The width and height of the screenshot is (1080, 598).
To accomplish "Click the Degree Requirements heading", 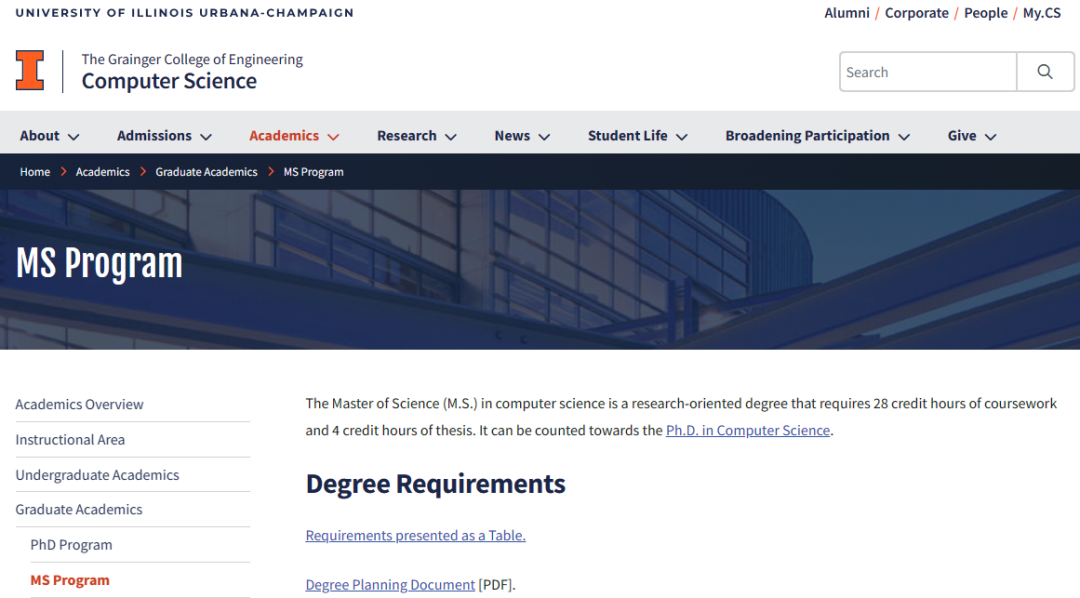I will click(x=435, y=484).
